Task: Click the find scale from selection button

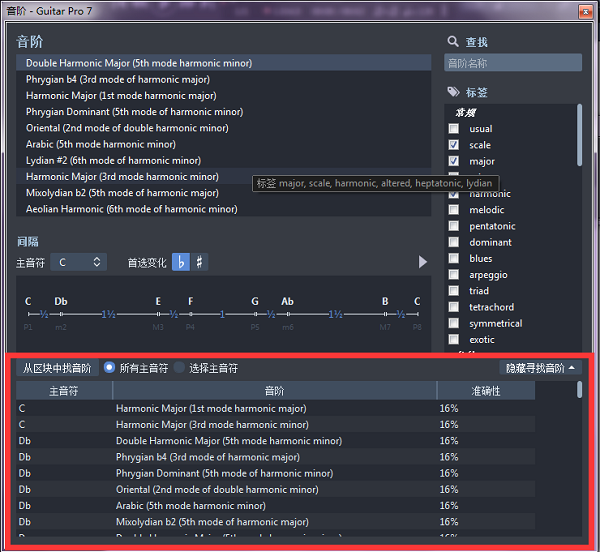Action: [x=57, y=368]
